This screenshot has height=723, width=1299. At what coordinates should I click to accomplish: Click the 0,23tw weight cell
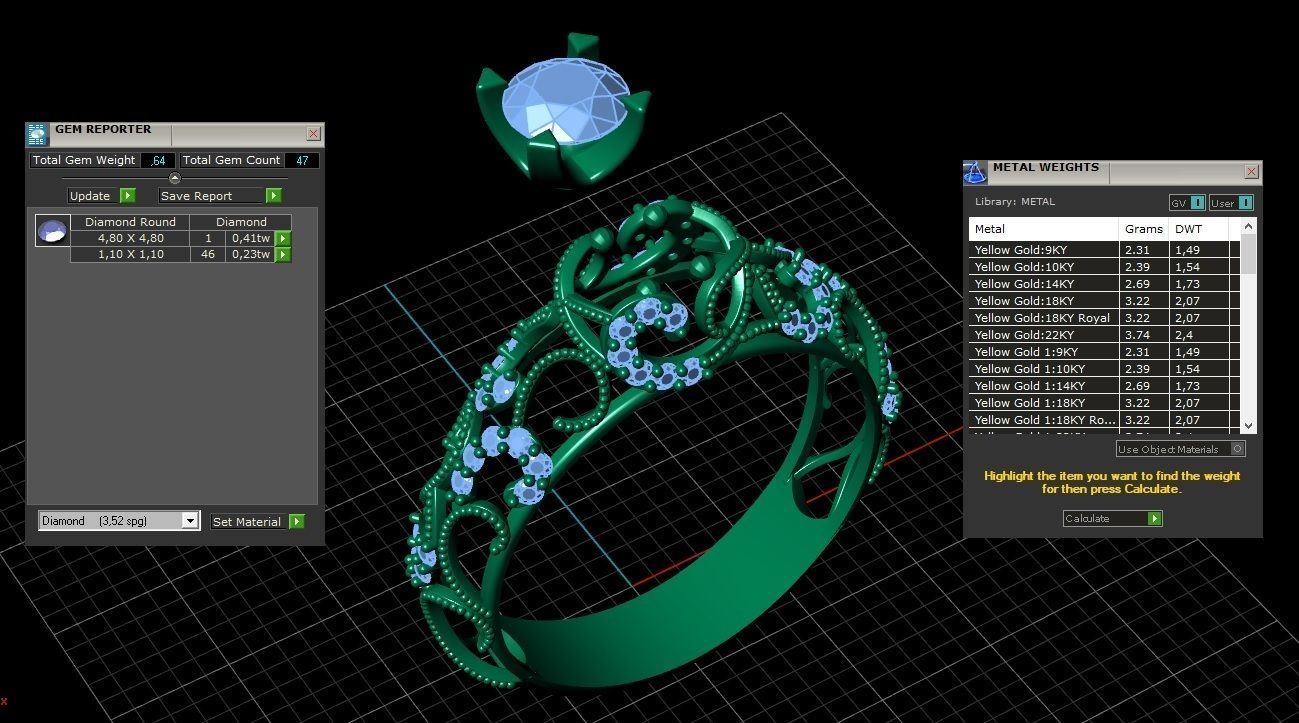(x=250, y=254)
